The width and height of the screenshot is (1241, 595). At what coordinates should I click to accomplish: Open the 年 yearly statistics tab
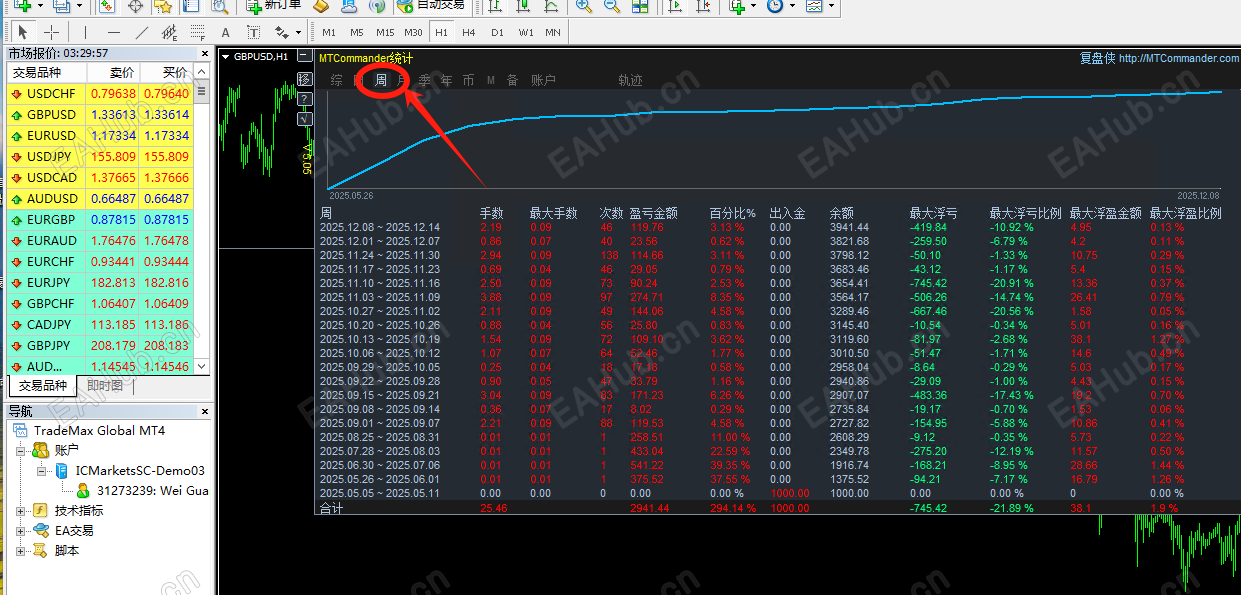point(446,80)
